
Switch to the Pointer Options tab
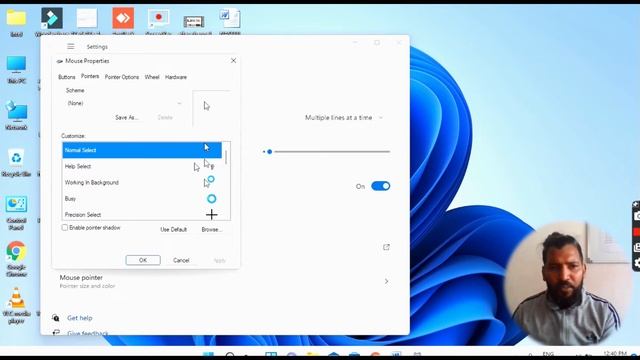[x=122, y=77]
